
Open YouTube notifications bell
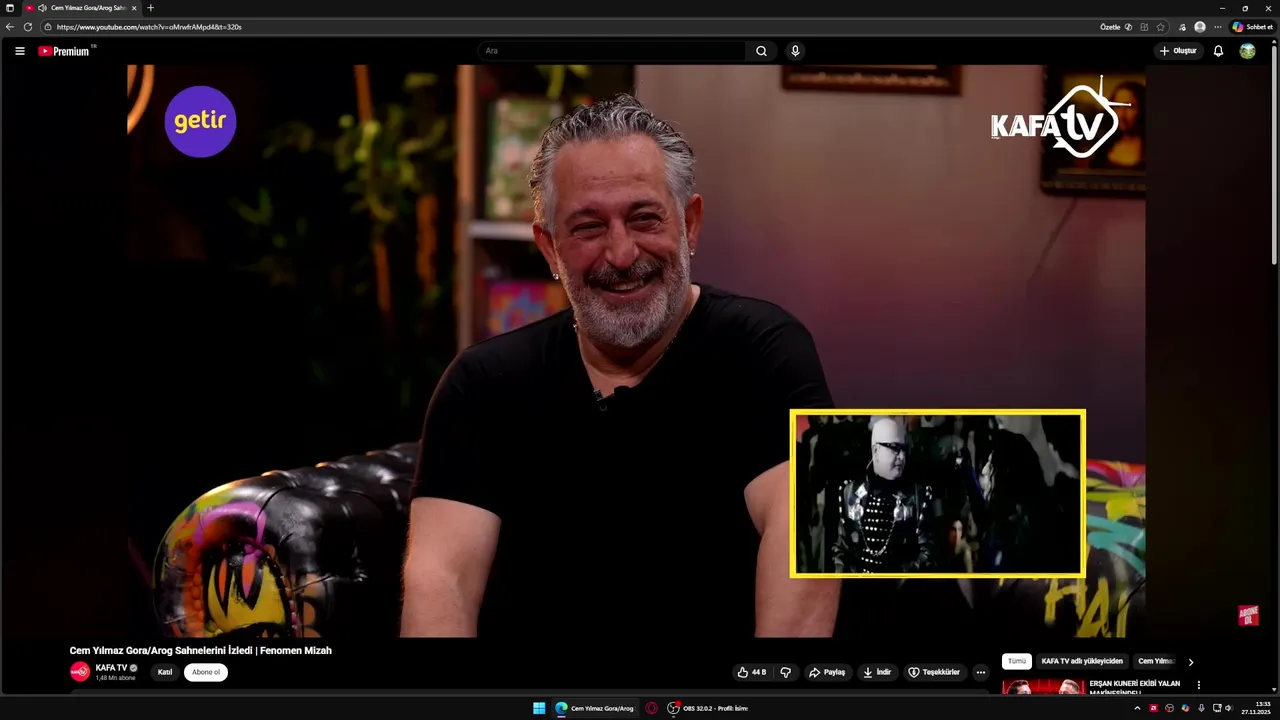1218,51
